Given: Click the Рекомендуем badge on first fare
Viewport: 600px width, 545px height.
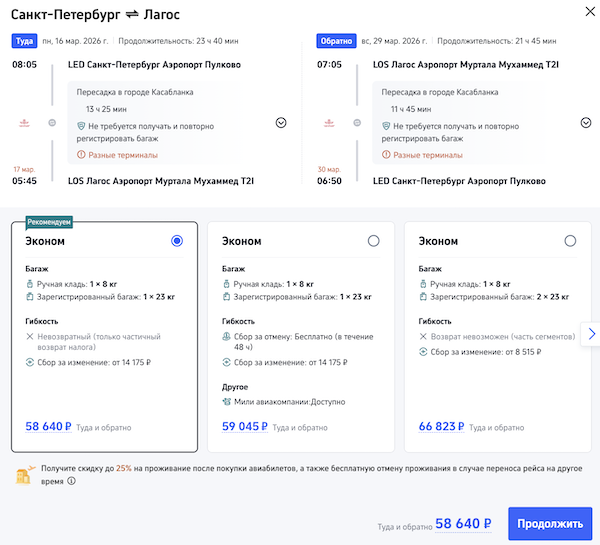Looking at the screenshot, I should tap(49, 221).
